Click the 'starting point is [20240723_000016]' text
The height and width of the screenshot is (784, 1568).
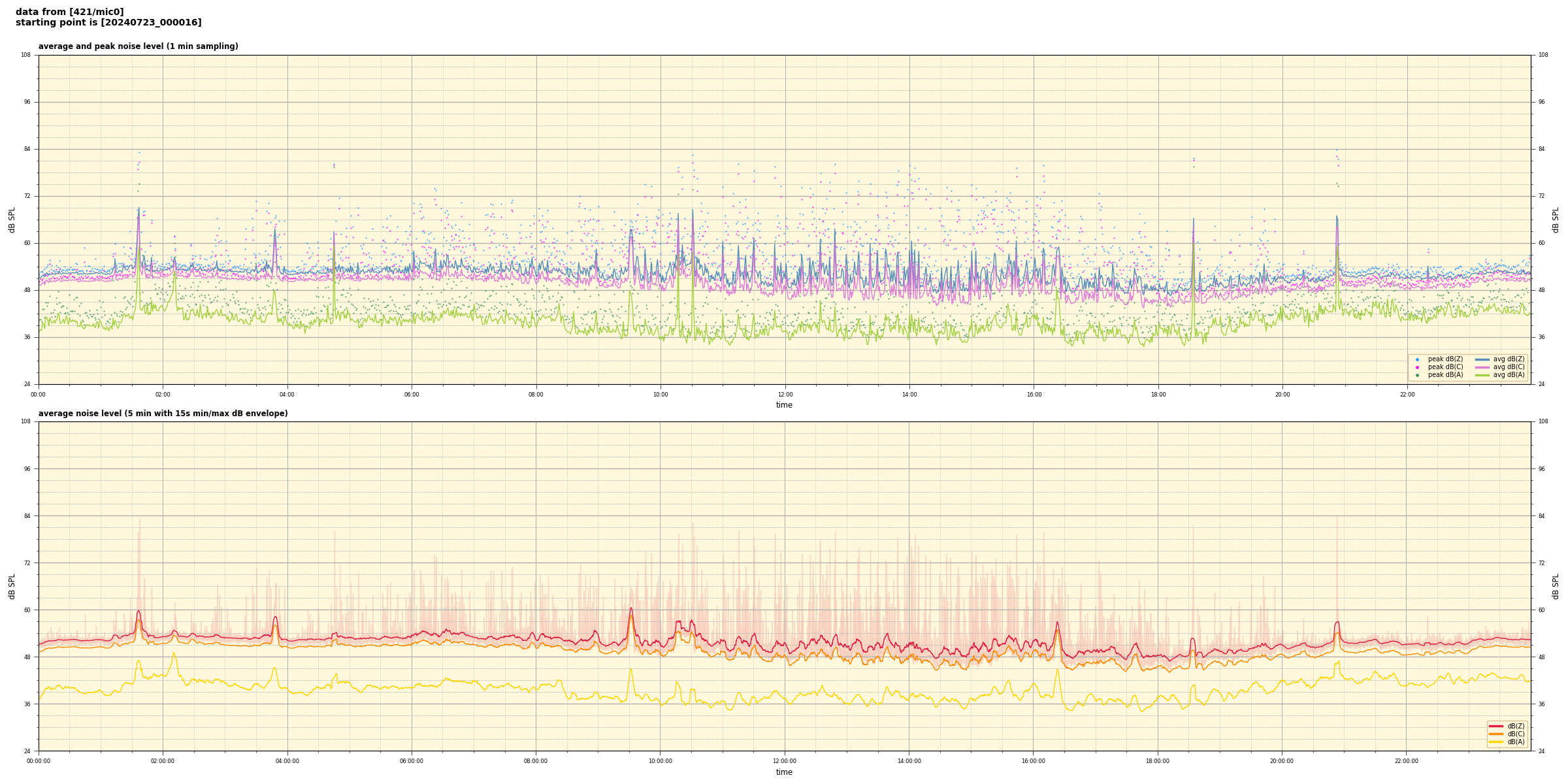108,23
